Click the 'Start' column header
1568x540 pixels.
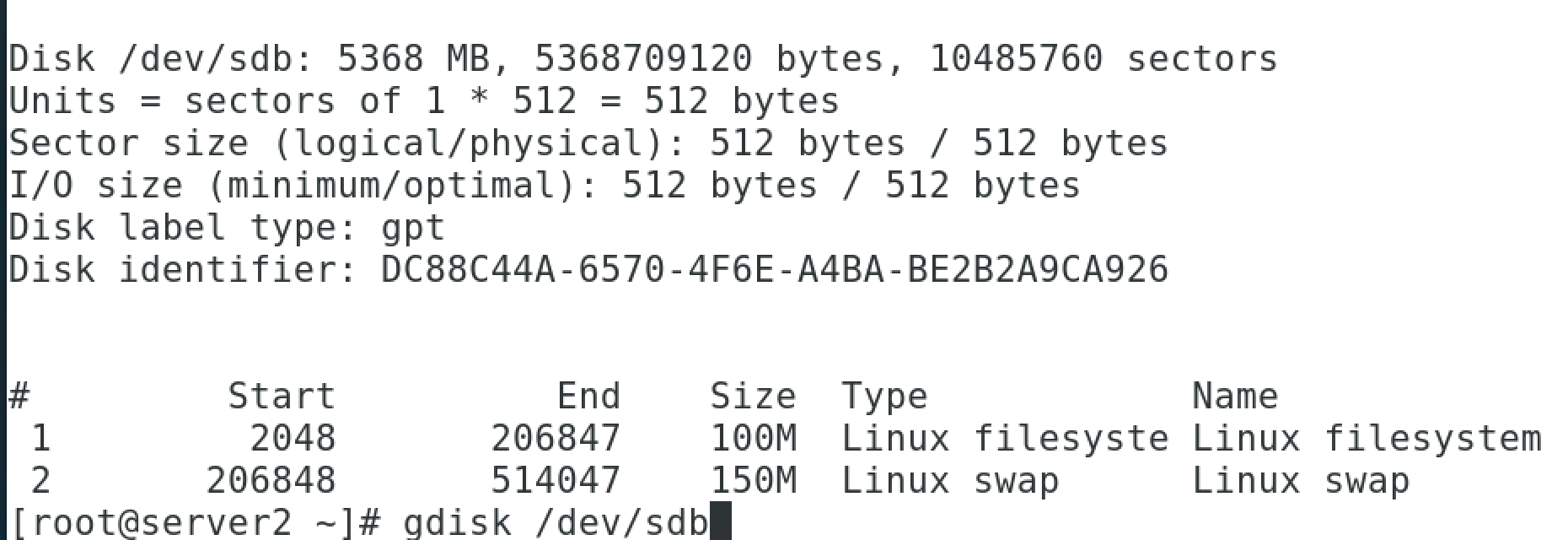pos(282,396)
